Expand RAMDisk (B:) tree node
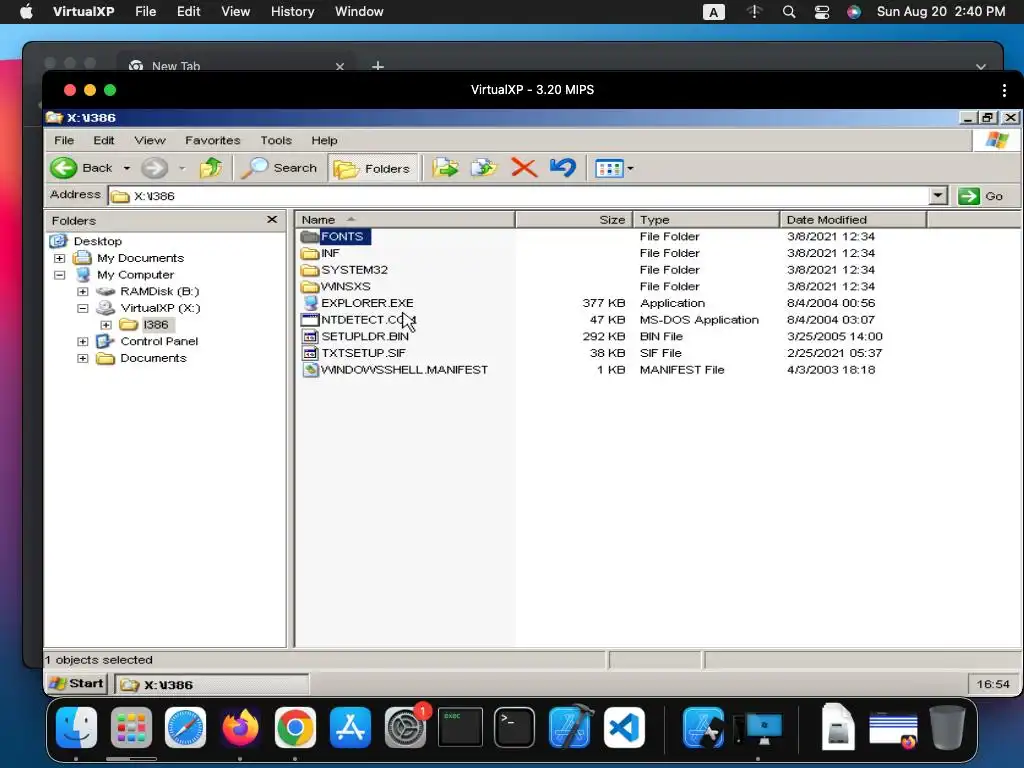This screenshot has height=768, width=1024. coord(83,291)
